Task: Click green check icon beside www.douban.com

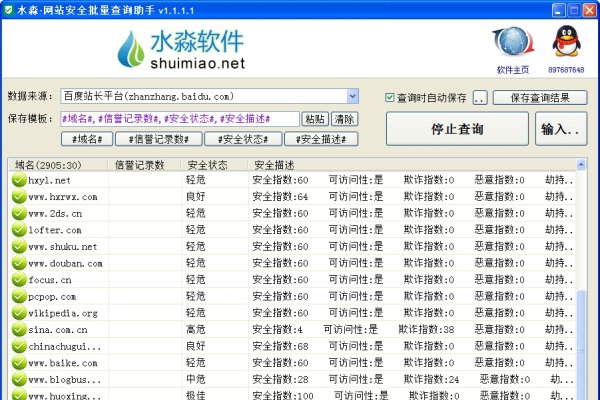Action: 19,263
